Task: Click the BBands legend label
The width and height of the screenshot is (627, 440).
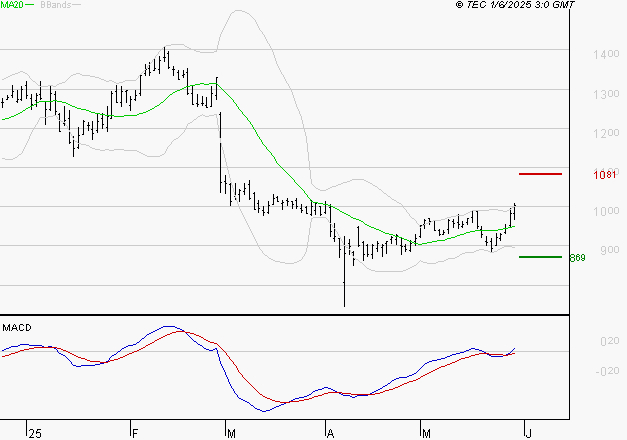Action: 54,6
